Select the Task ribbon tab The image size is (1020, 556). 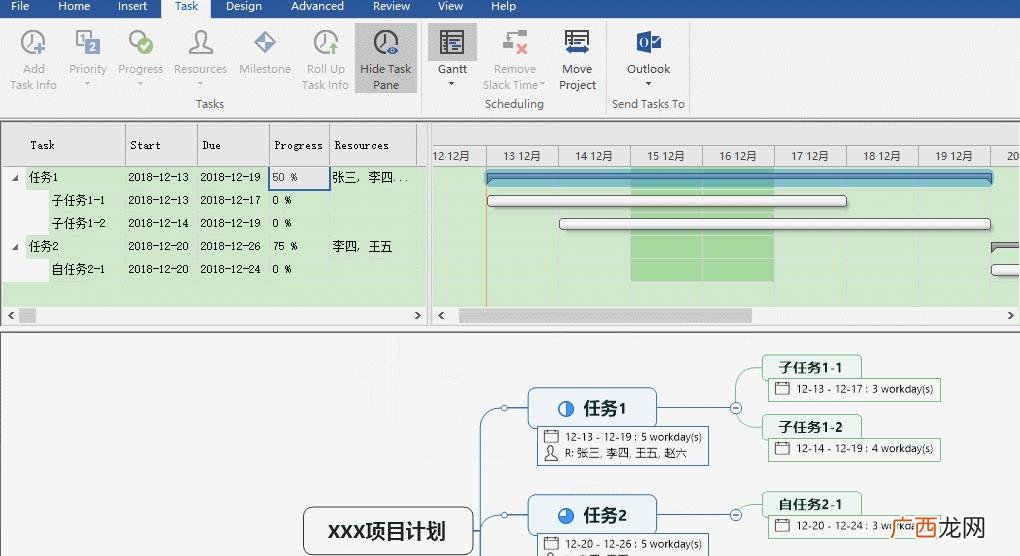pyautogui.click(x=186, y=7)
